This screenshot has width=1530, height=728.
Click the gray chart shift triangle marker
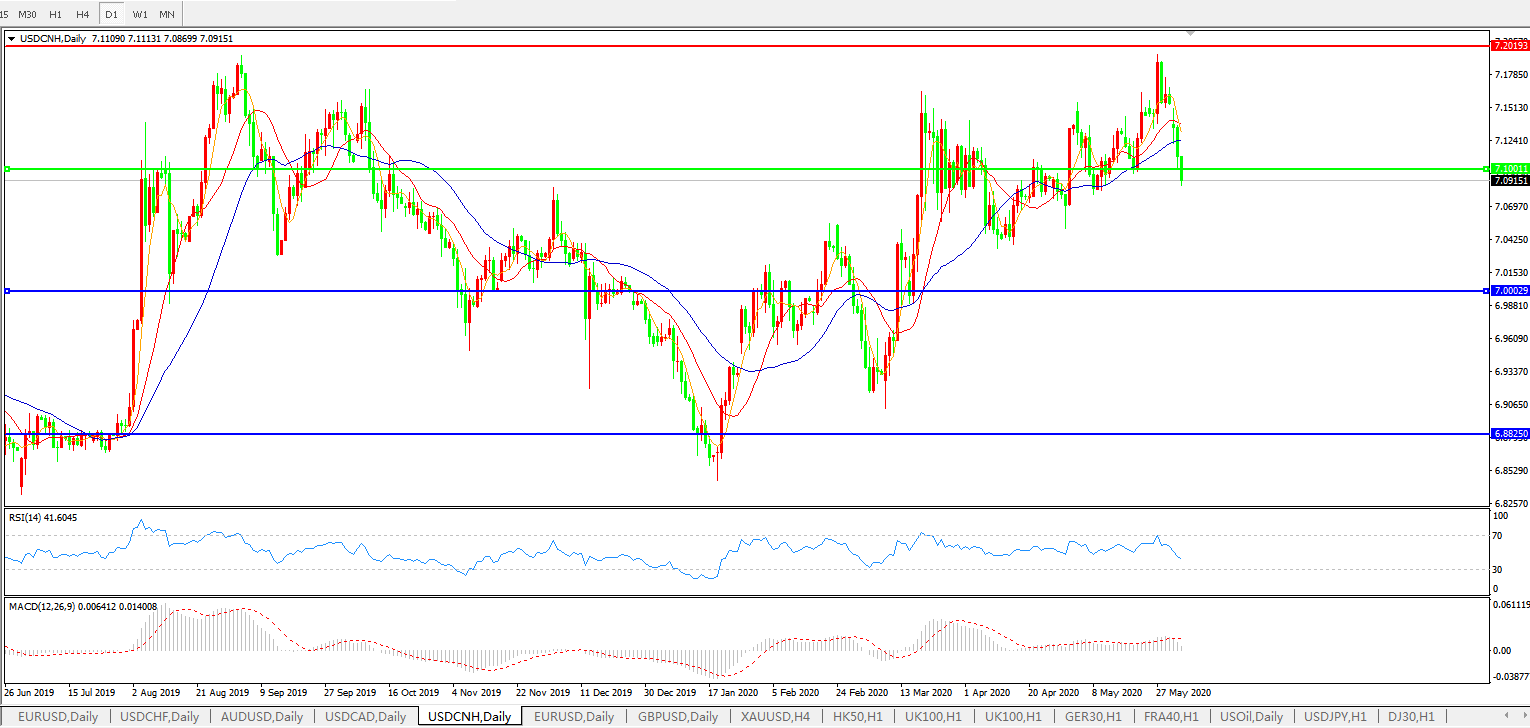point(1189,33)
